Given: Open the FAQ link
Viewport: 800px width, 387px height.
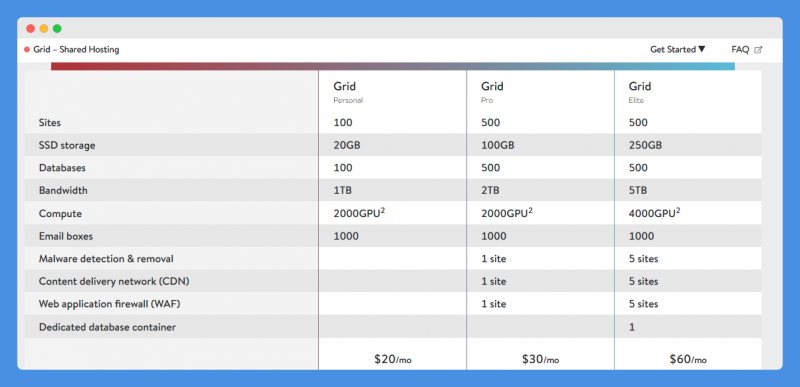Looking at the screenshot, I should [740, 49].
